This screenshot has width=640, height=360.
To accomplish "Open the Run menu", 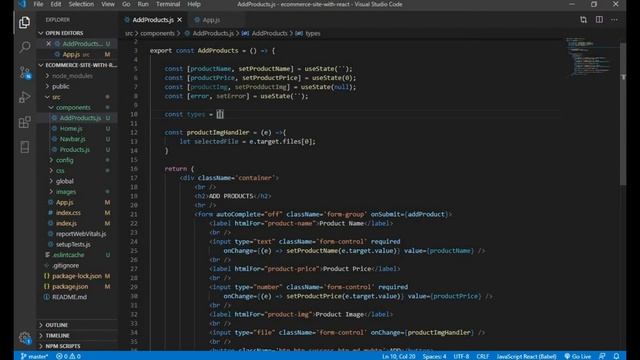I will tap(143, 4).
